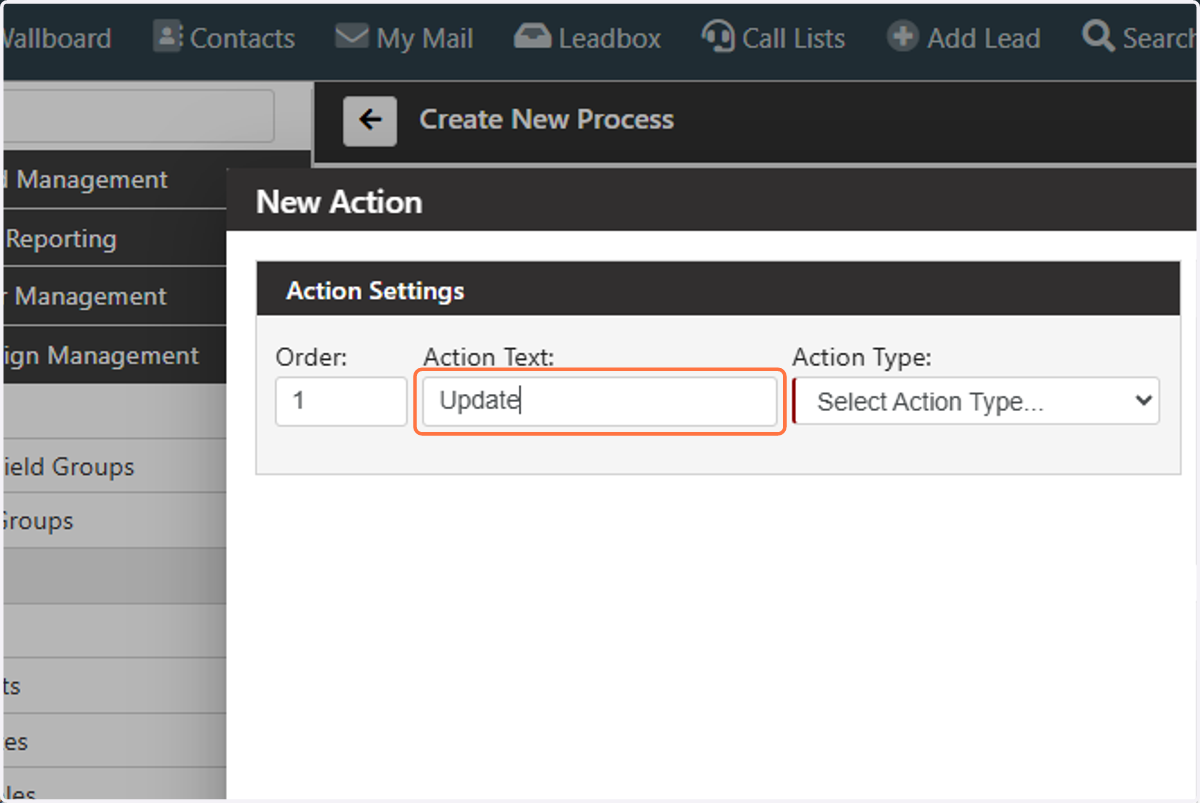The image size is (1200, 803).
Task: Click the Create New Process title
Action: click(546, 120)
